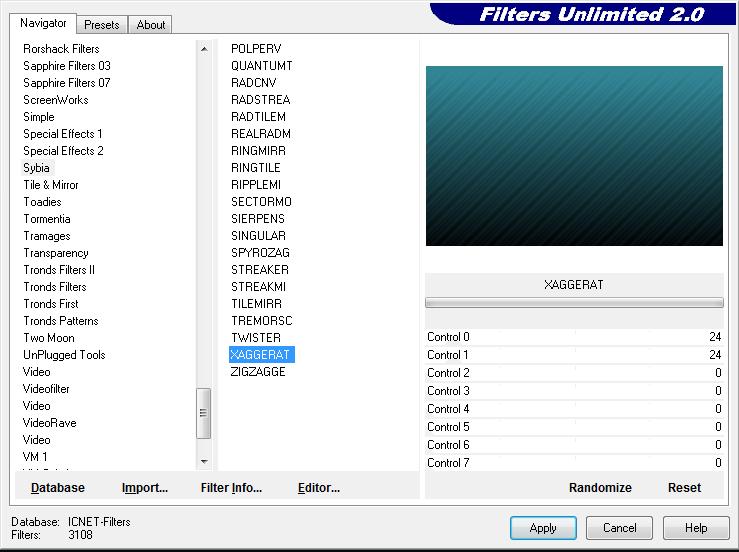The width and height of the screenshot is (739, 552).
Task: Choose the RADCNV filter
Action: (254, 82)
